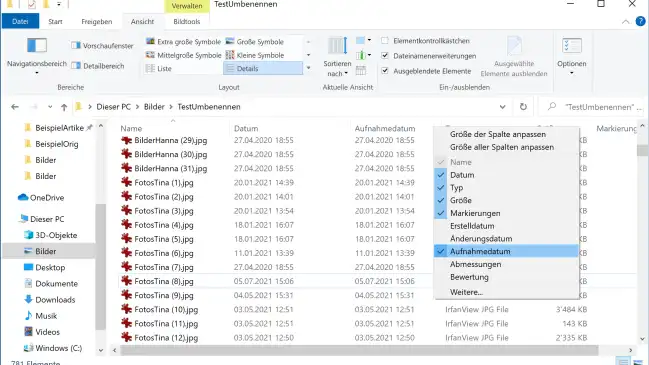649x365 pixels.
Task: Select Musik in the navigation pane
Action: pyautogui.click(x=41, y=316)
